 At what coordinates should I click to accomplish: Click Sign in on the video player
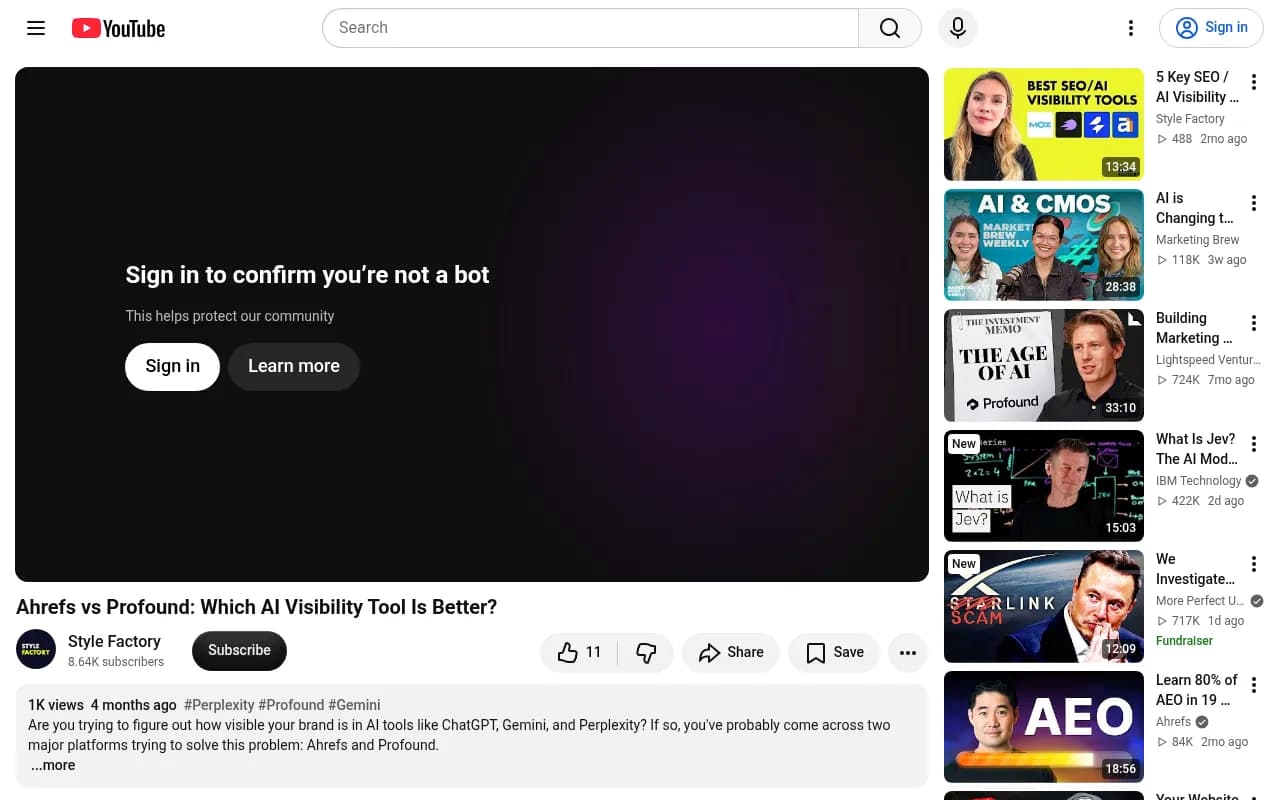point(172,366)
